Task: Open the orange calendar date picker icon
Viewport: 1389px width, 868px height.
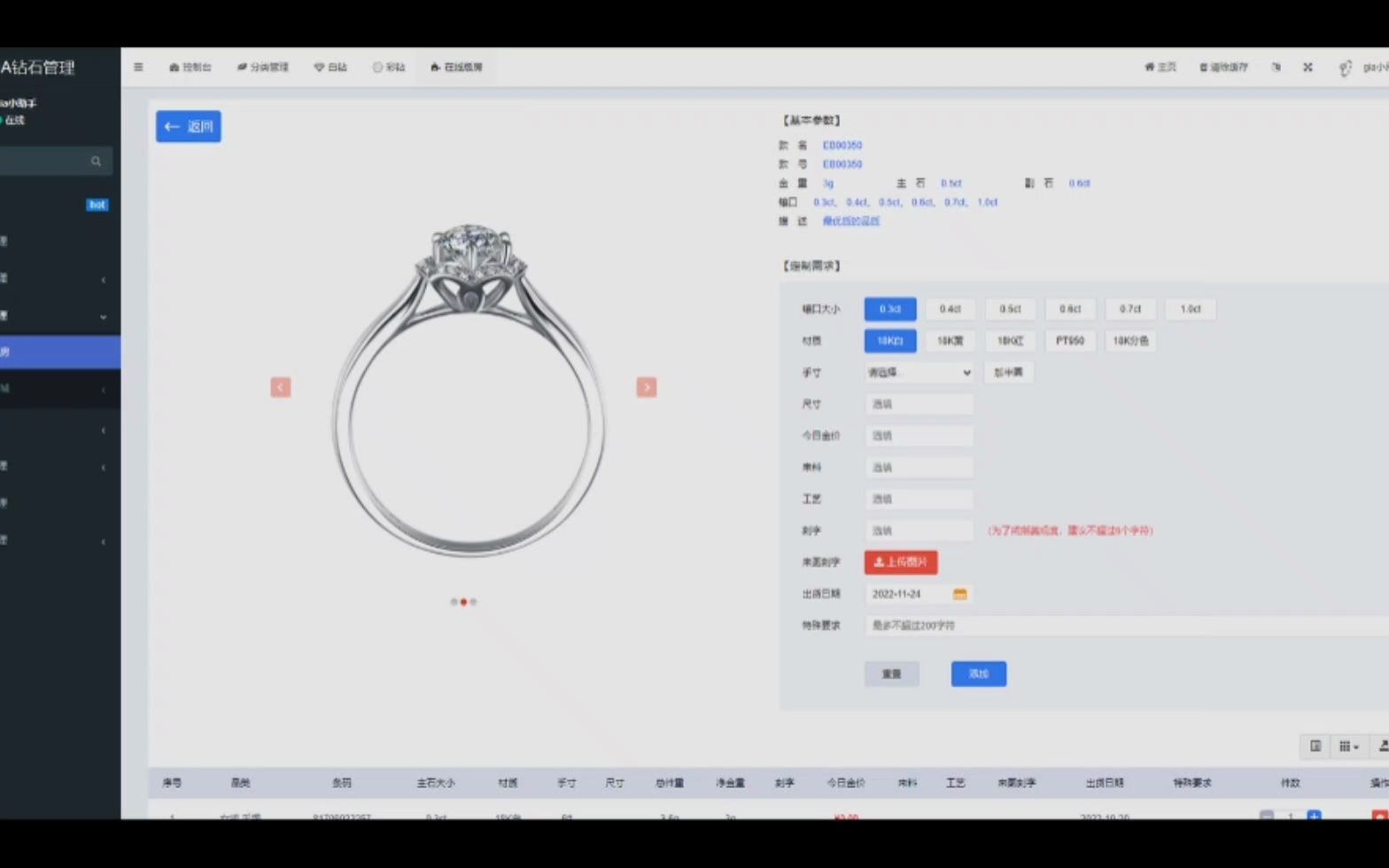Action: [x=959, y=594]
